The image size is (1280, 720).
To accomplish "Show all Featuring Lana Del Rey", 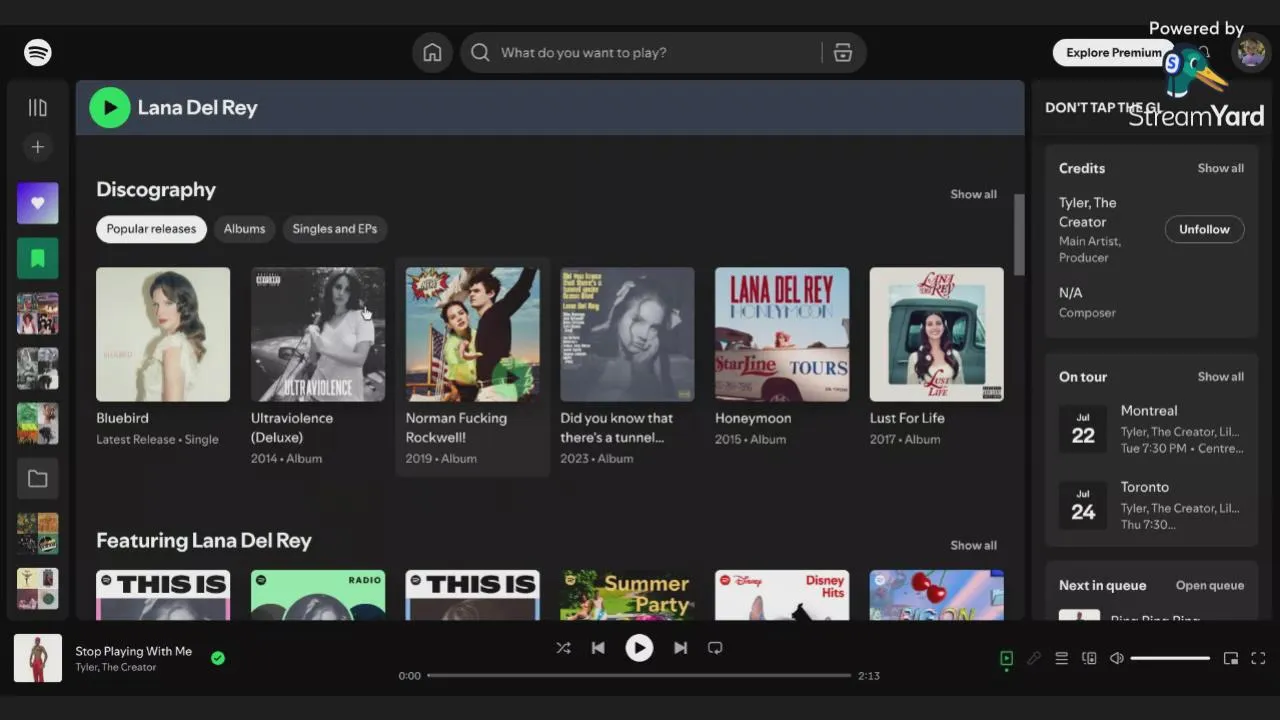I will pyautogui.click(x=973, y=545).
